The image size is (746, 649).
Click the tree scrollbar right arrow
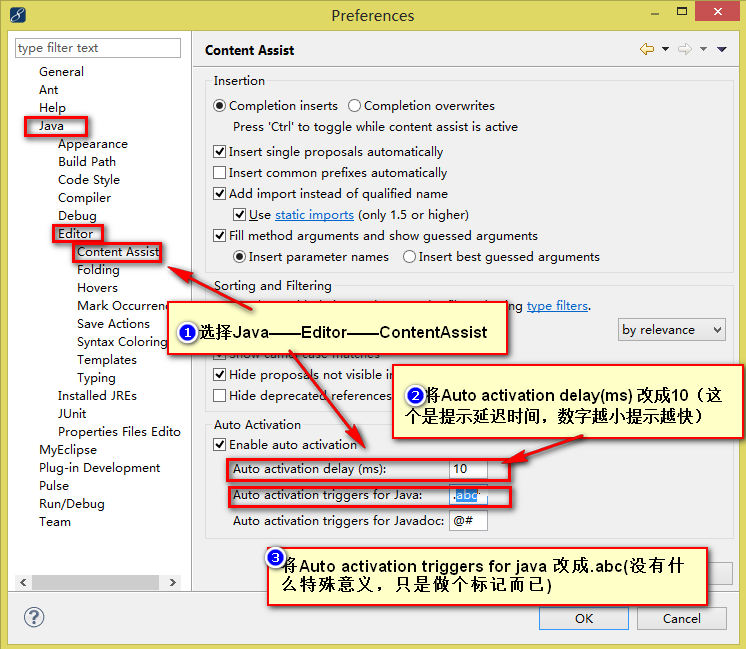pos(173,582)
